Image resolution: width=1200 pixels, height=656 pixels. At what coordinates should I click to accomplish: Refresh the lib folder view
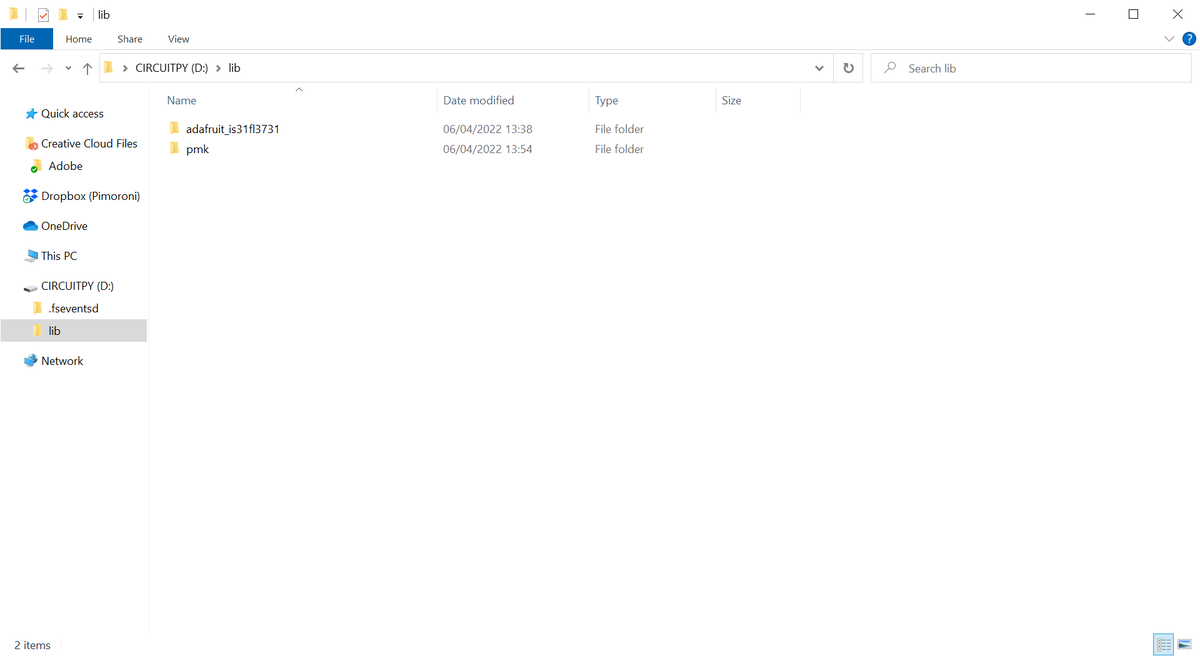tap(848, 68)
